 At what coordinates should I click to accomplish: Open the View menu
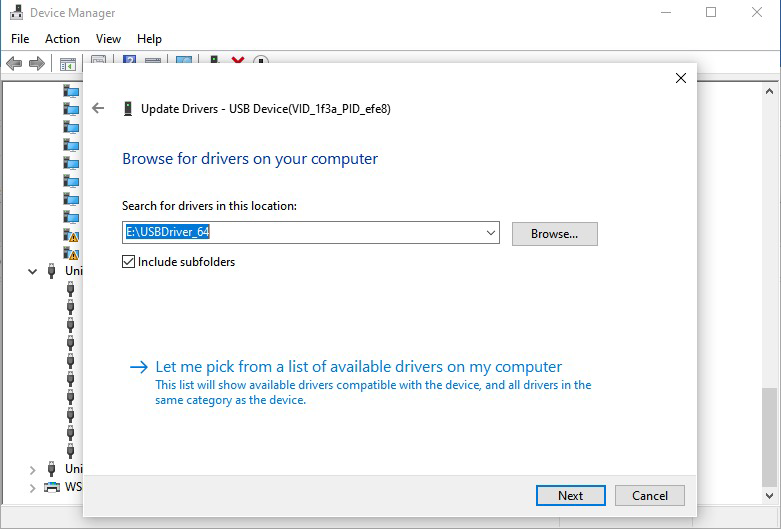click(x=108, y=39)
